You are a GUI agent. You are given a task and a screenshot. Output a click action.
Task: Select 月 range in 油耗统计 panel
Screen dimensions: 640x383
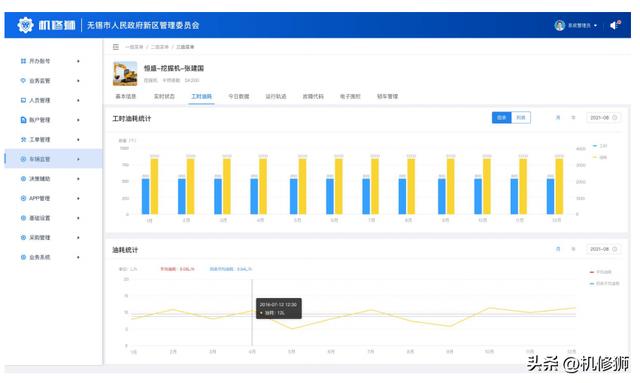coord(558,249)
